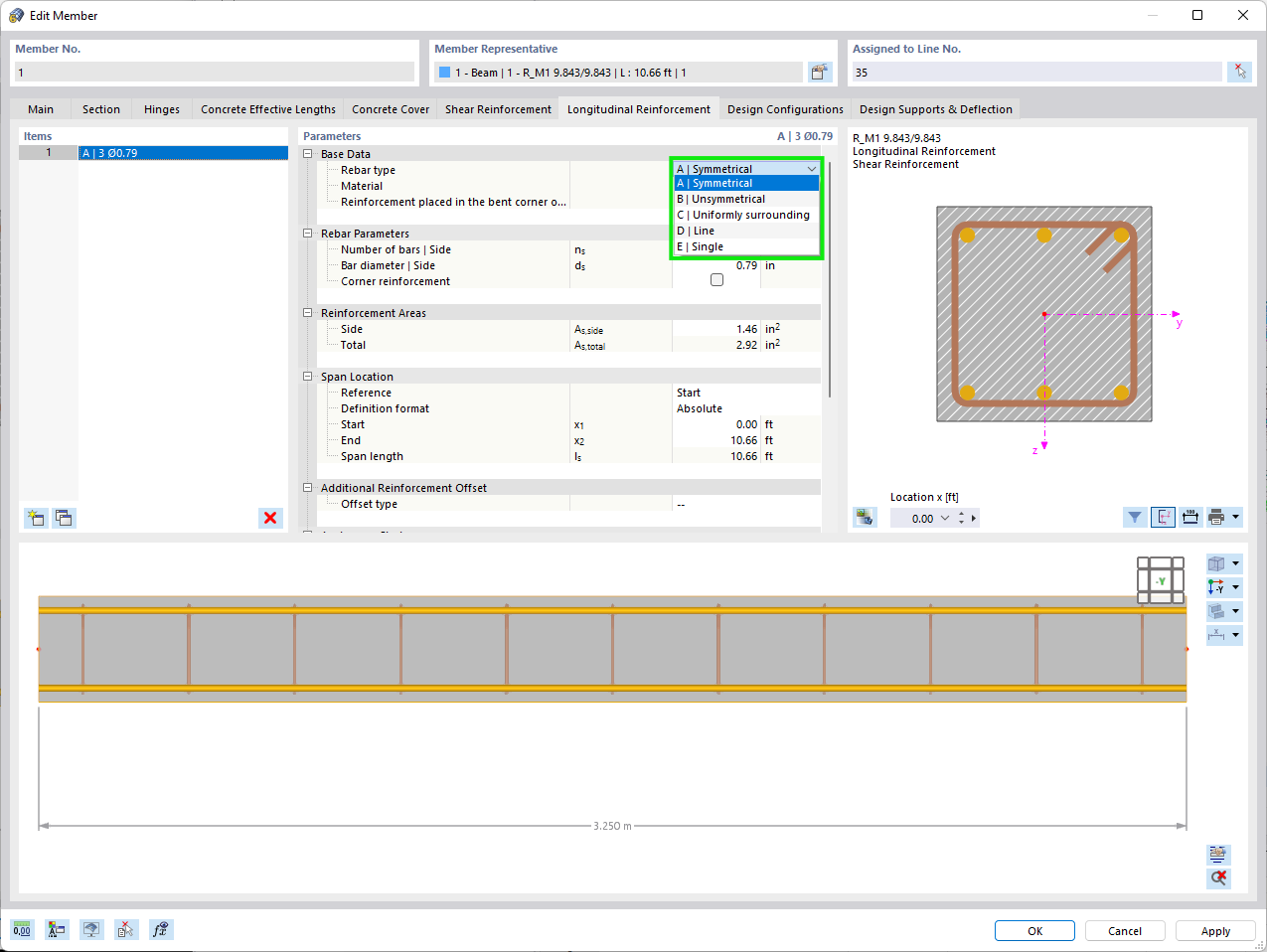Open the measurement units settings icon
Viewport: 1267px width, 952px height.
pos(21,929)
